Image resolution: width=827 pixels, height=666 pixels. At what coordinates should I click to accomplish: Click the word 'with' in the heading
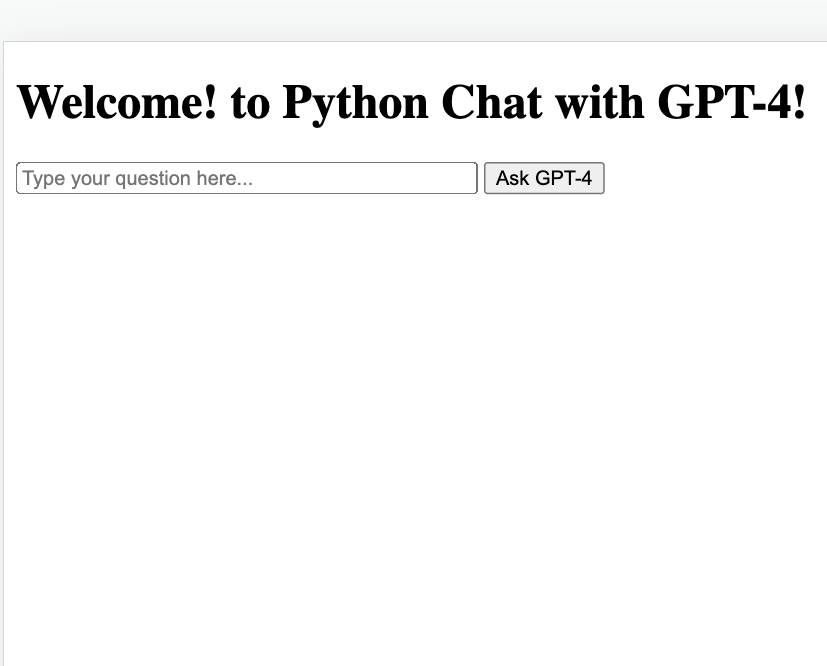[600, 102]
